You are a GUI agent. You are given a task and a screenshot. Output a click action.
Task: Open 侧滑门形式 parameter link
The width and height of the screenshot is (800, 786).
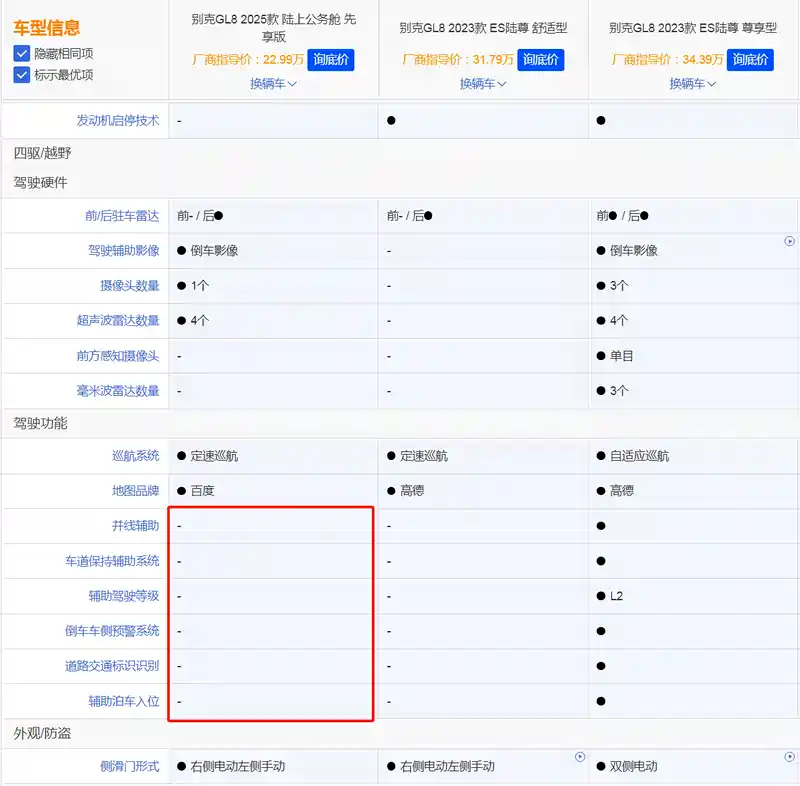point(130,767)
